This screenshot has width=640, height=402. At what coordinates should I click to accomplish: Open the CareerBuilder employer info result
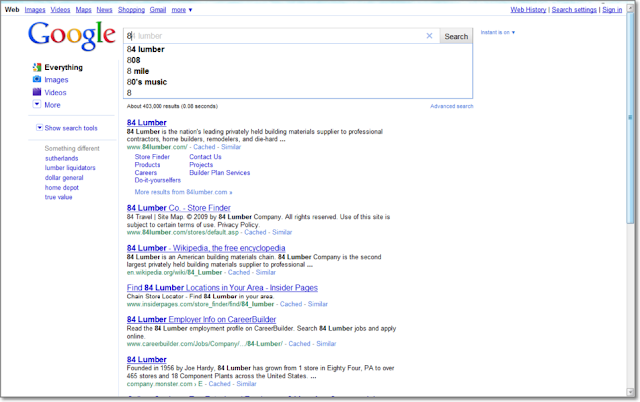click(x=201, y=319)
